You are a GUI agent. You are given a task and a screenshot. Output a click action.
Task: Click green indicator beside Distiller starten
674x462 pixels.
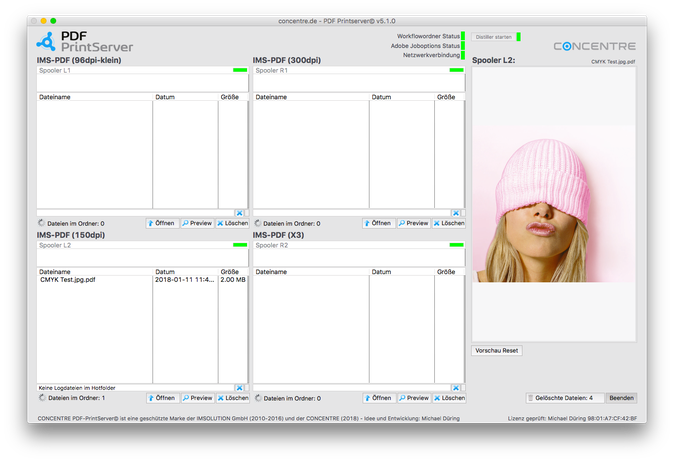[x=519, y=37]
